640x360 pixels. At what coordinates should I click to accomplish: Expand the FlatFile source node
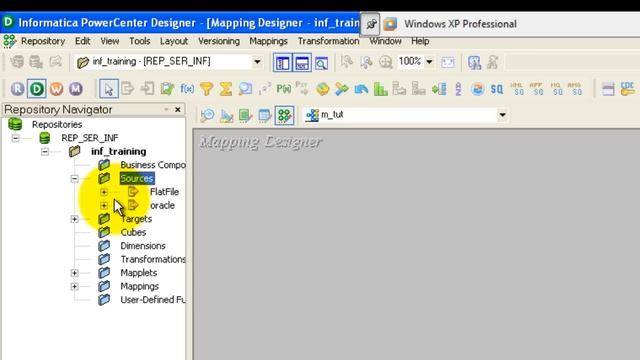point(104,192)
